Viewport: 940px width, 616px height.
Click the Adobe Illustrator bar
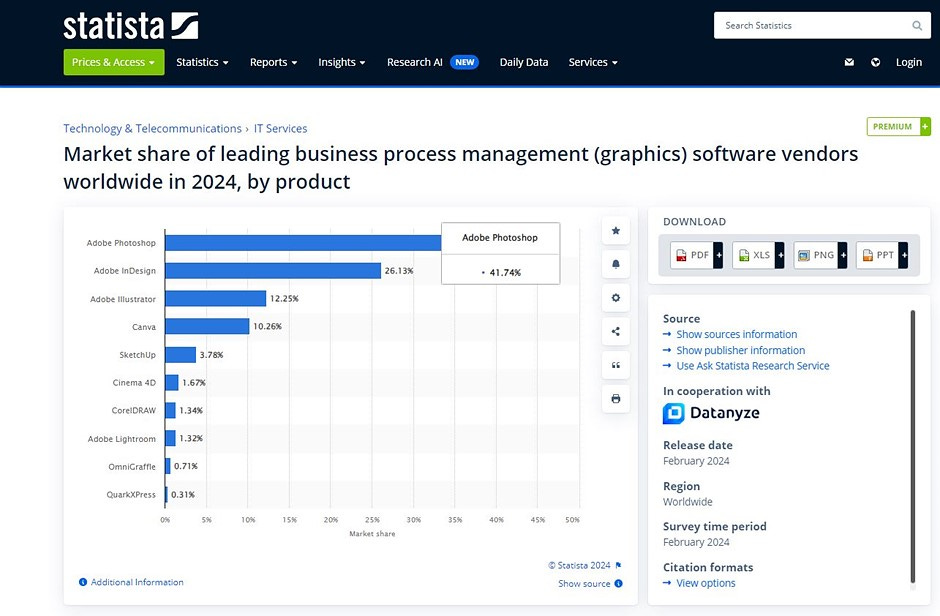pyautogui.click(x=216, y=298)
